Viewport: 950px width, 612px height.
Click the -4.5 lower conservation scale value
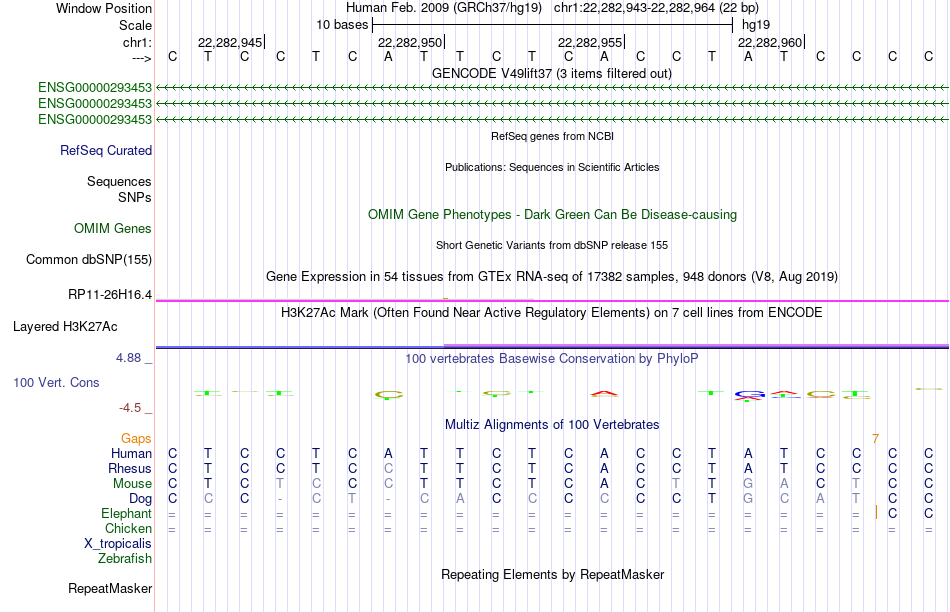click(x=130, y=408)
